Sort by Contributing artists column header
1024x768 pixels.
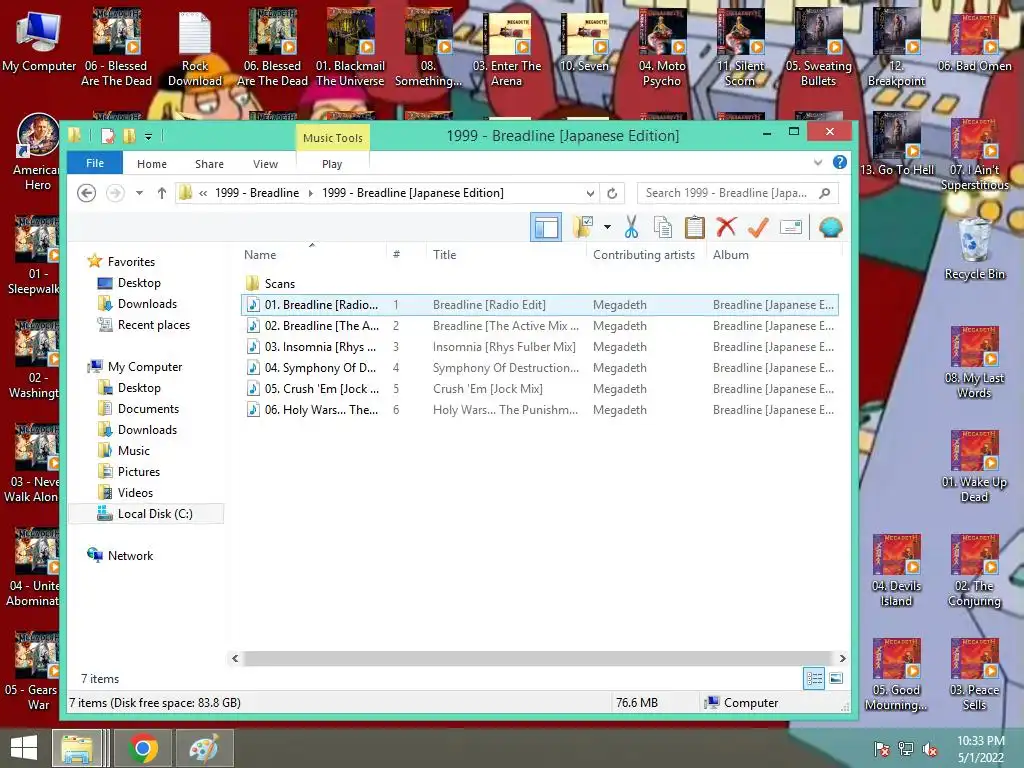coord(643,255)
